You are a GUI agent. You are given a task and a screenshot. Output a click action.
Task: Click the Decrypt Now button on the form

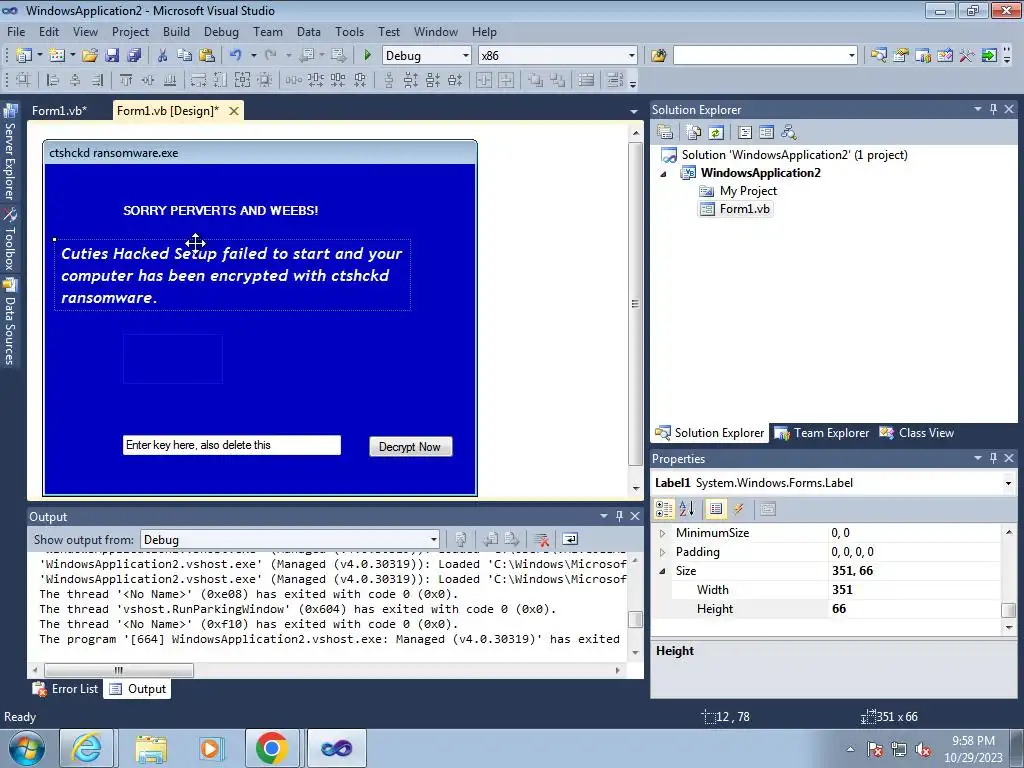410,447
